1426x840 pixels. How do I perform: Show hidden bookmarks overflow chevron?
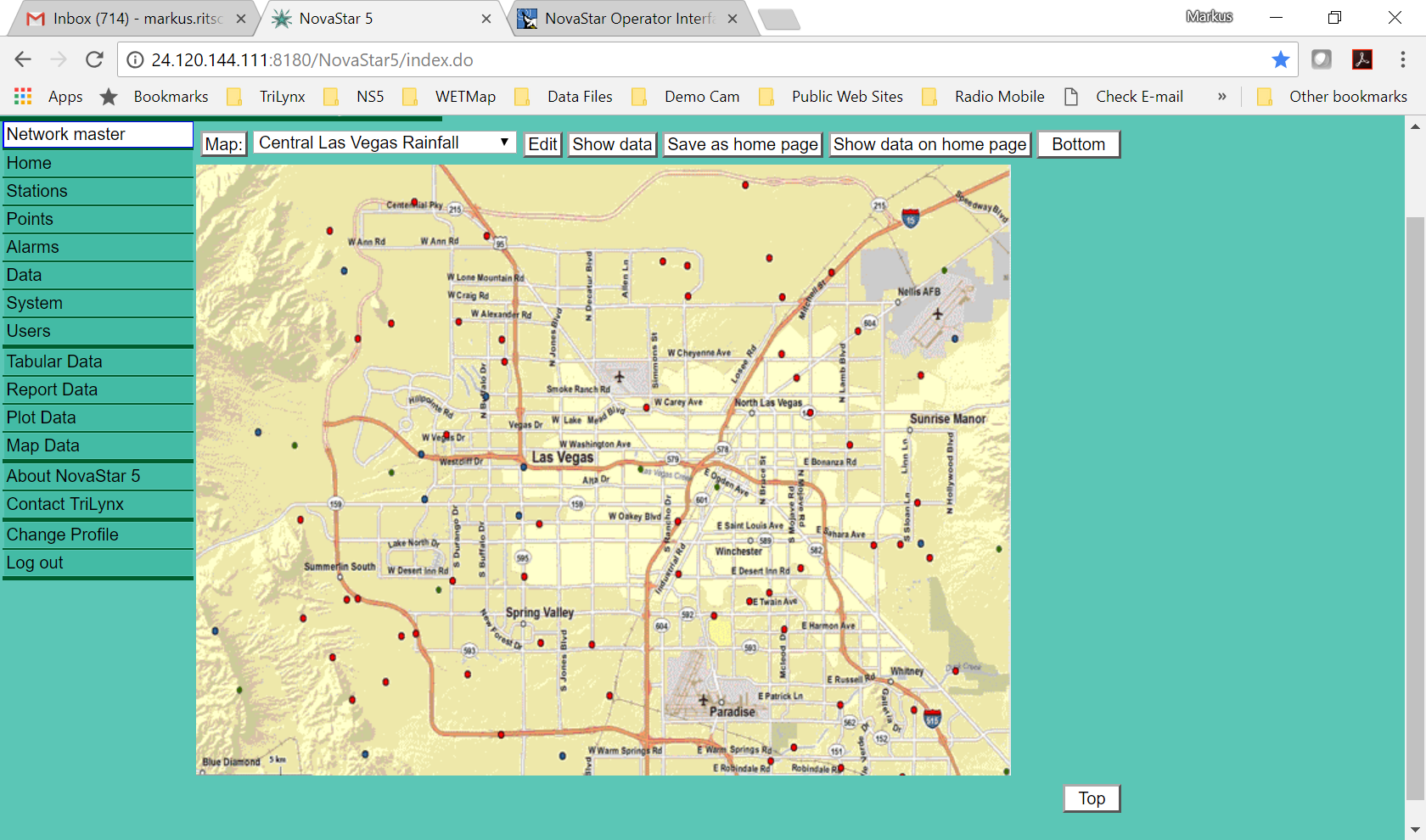(1221, 97)
